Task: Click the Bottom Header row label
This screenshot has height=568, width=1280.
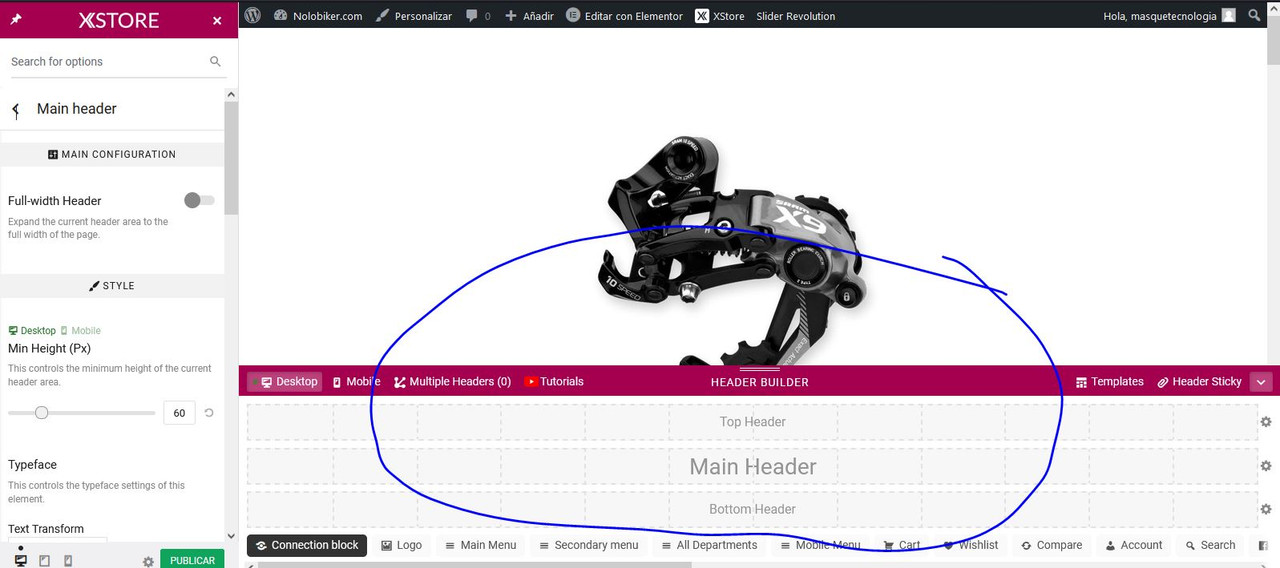Action: (752, 509)
